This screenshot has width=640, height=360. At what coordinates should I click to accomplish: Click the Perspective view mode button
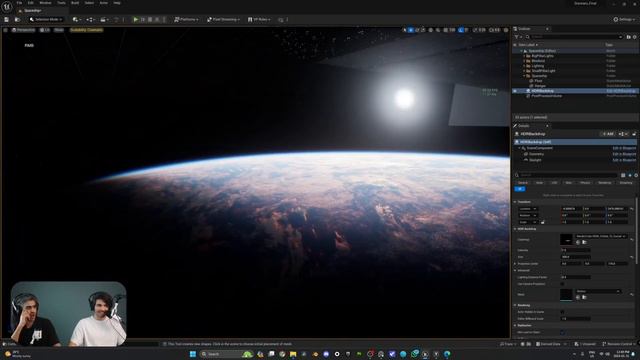tap(23, 30)
